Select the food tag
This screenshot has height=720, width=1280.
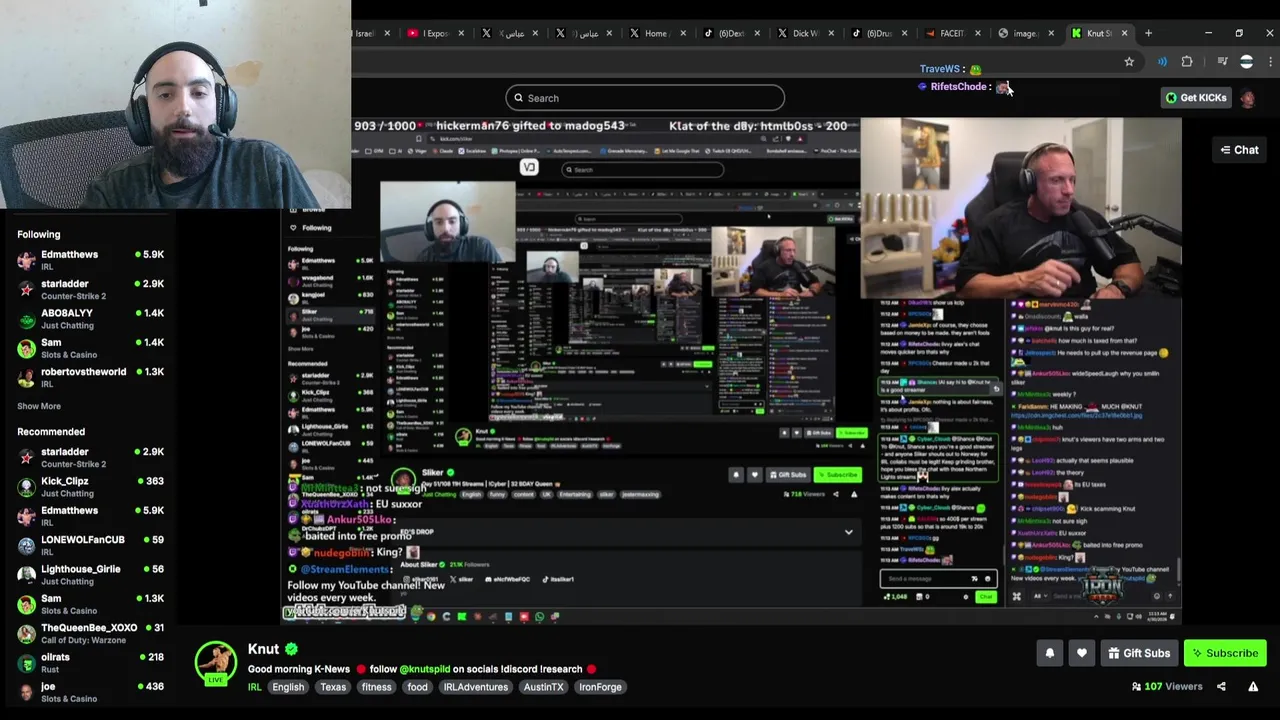point(418,687)
